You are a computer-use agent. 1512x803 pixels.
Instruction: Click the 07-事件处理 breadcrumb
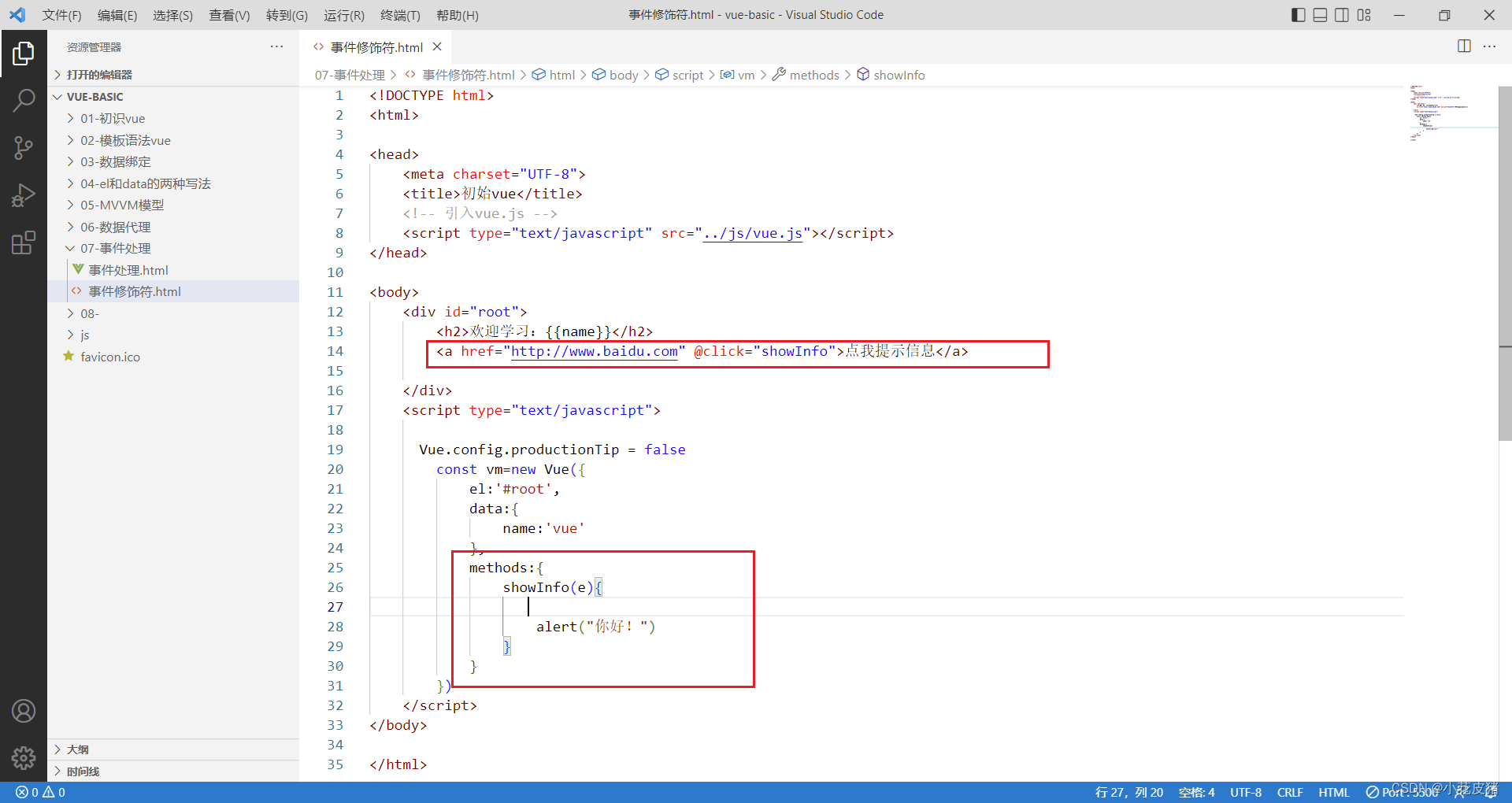350,75
